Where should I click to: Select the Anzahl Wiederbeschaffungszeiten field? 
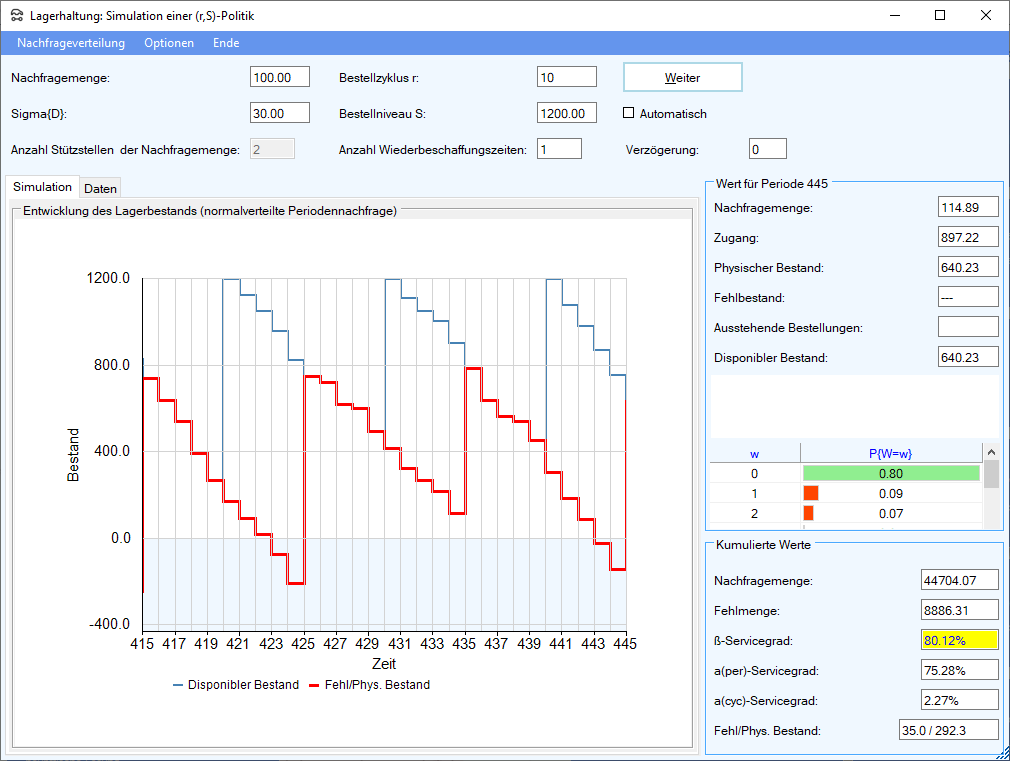coord(559,149)
